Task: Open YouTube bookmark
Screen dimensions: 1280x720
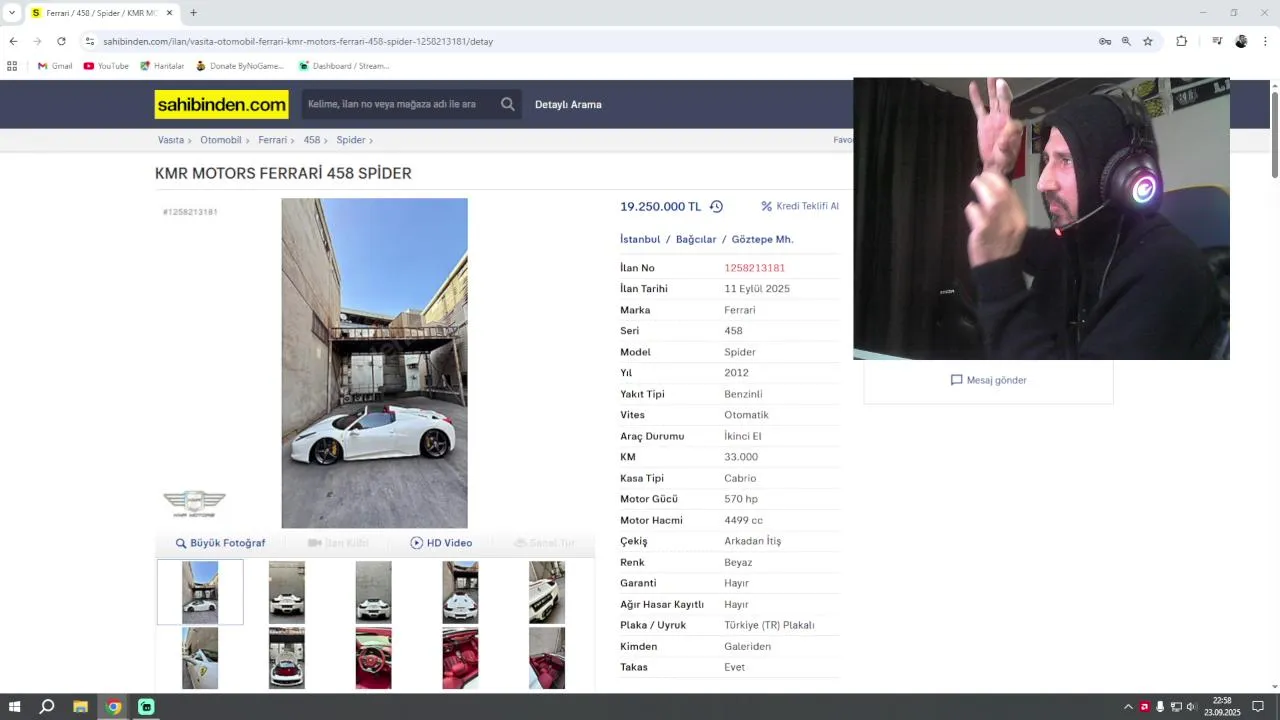Action: point(106,66)
